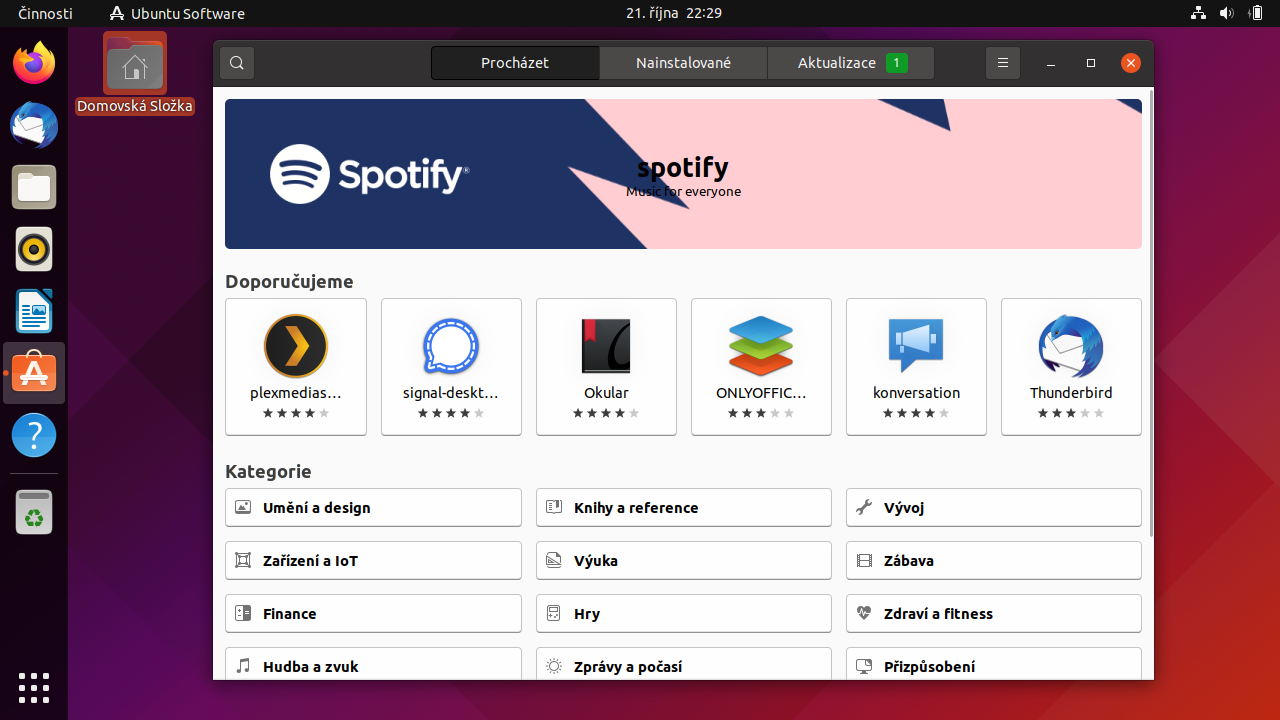
Task: Open the Zdraví a fitness category
Action: coord(993,613)
